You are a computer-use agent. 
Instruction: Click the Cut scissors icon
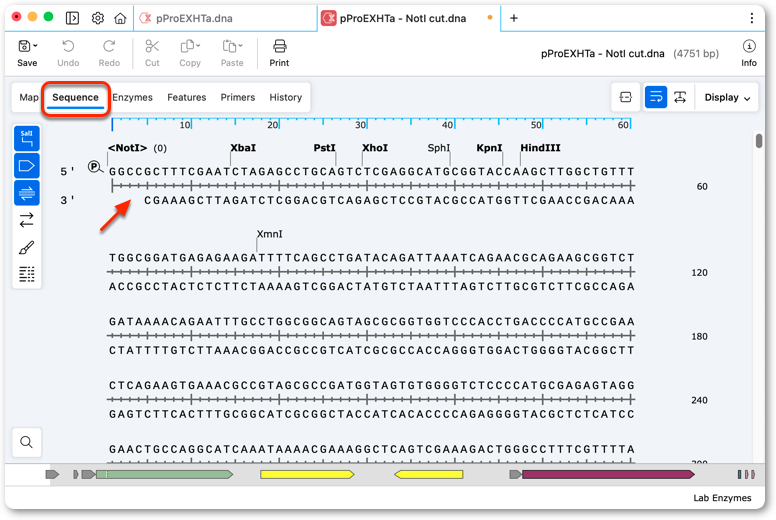click(x=152, y=47)
